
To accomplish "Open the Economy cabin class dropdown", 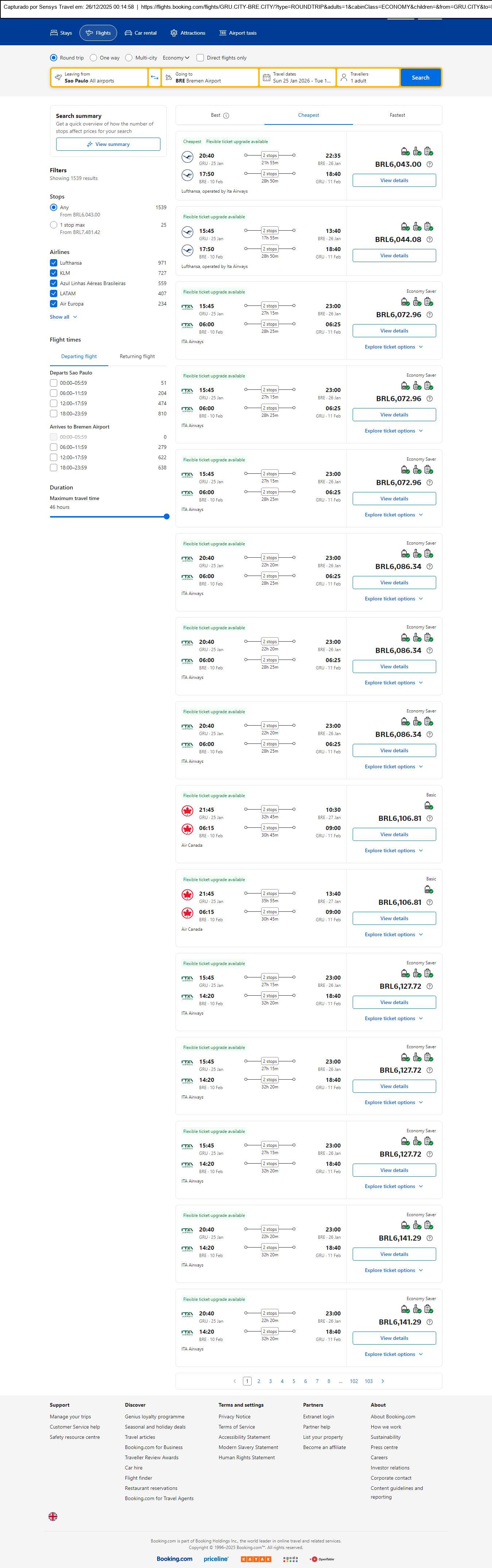I will [176, 58].
